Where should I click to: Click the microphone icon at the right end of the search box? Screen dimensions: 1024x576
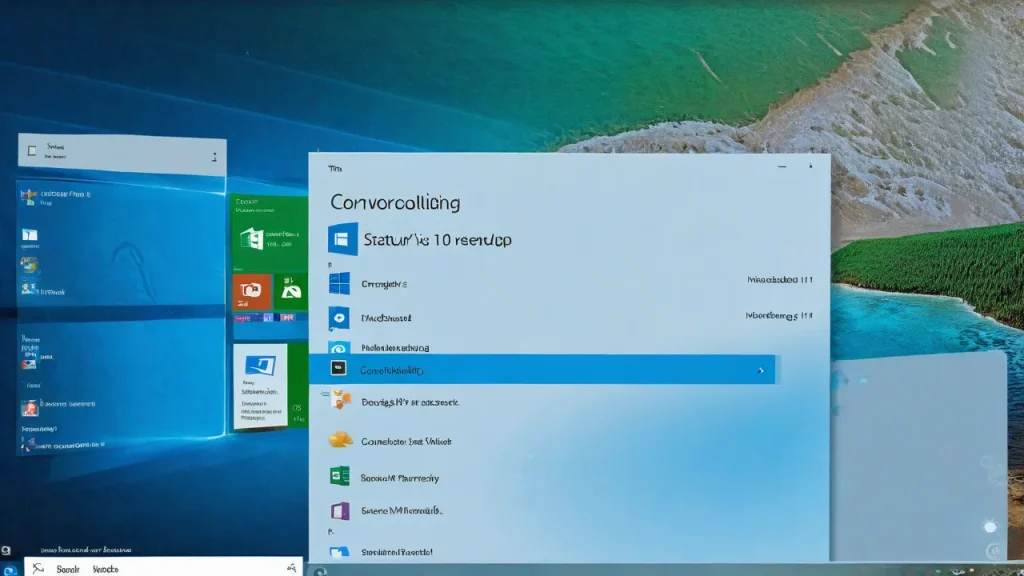coord(291,568)
